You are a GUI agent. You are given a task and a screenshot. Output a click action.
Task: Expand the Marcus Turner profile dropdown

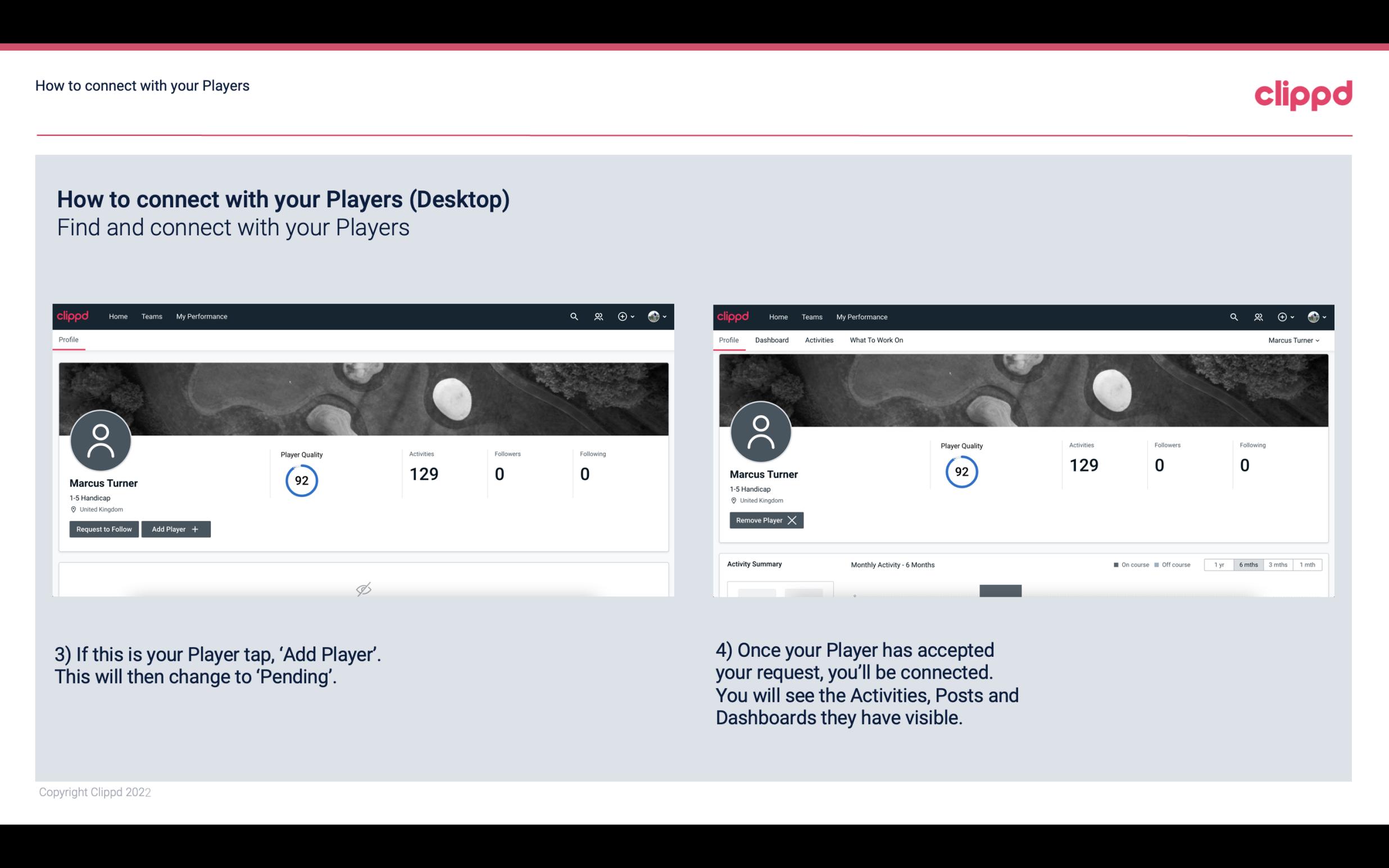pos(1295,340)
